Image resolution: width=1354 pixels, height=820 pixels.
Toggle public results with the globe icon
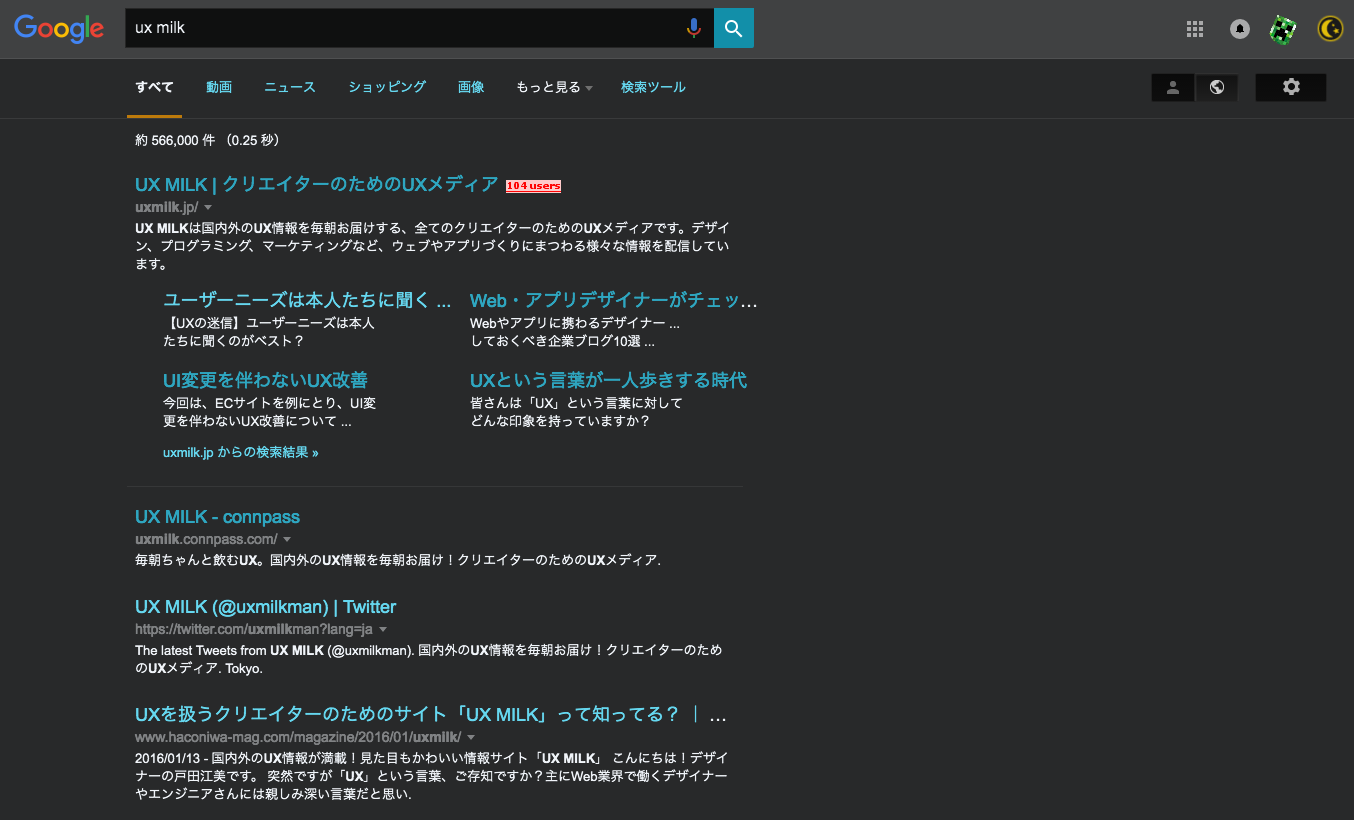[x=1216, y=87]
